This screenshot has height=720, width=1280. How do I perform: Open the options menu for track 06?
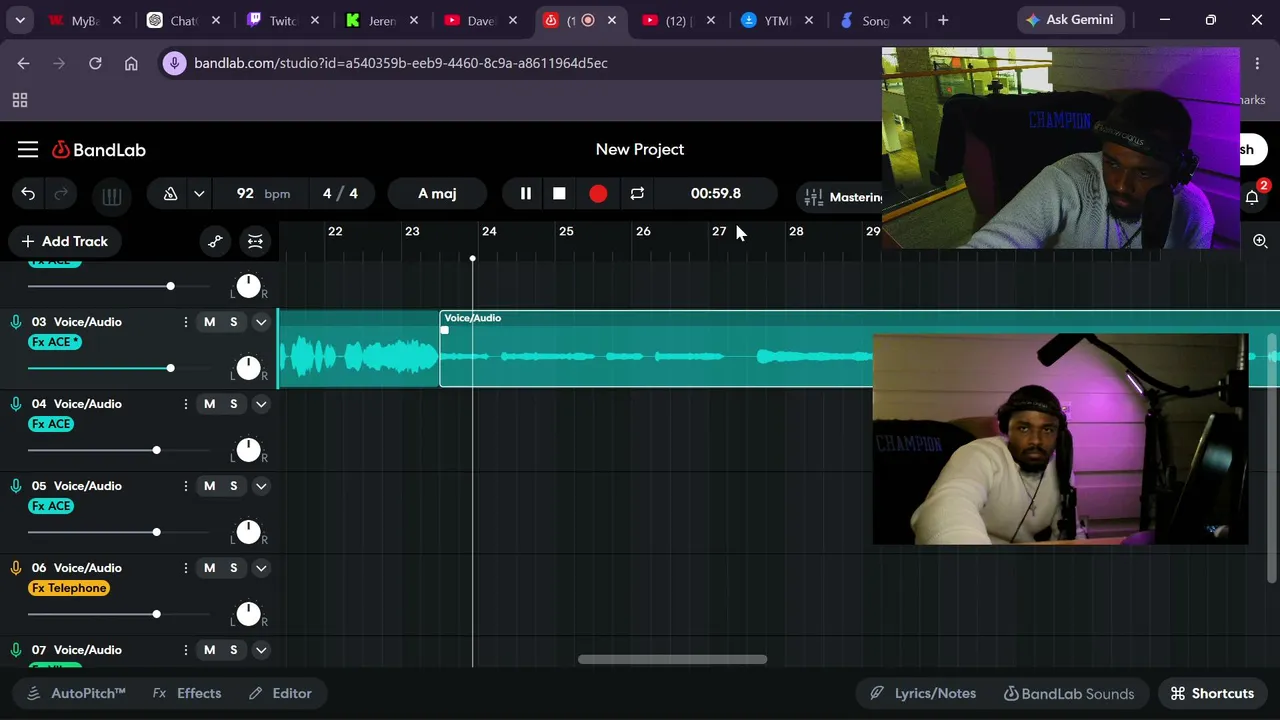point(185,568)
